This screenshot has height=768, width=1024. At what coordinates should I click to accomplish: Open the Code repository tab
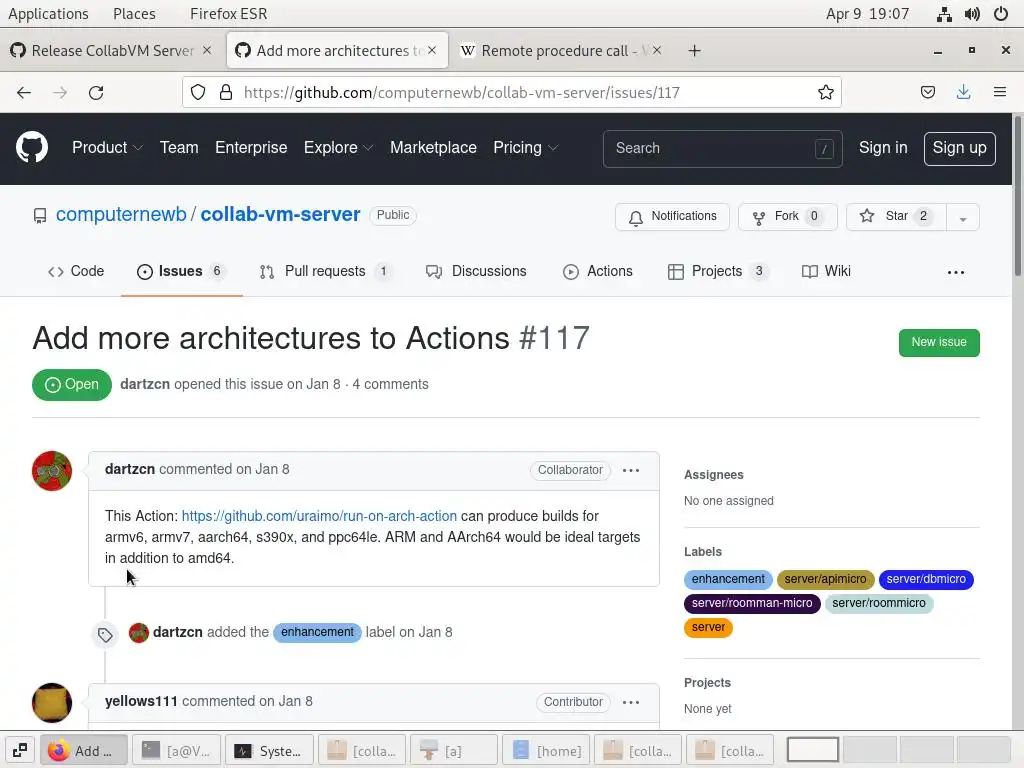[x=76, y=271]
